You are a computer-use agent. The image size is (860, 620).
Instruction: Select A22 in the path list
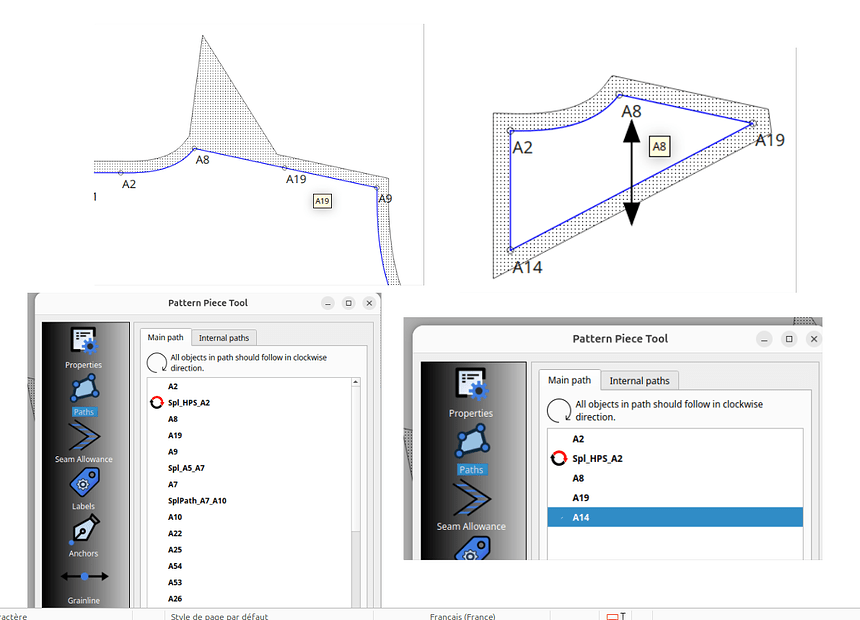(175, 534)
